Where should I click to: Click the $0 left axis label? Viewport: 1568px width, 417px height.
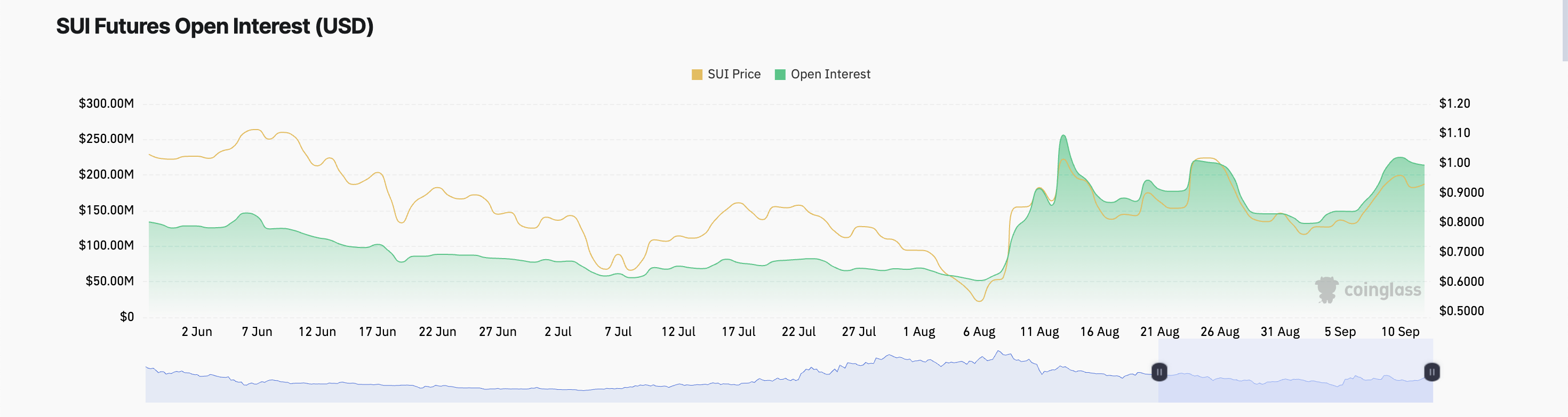126,317
